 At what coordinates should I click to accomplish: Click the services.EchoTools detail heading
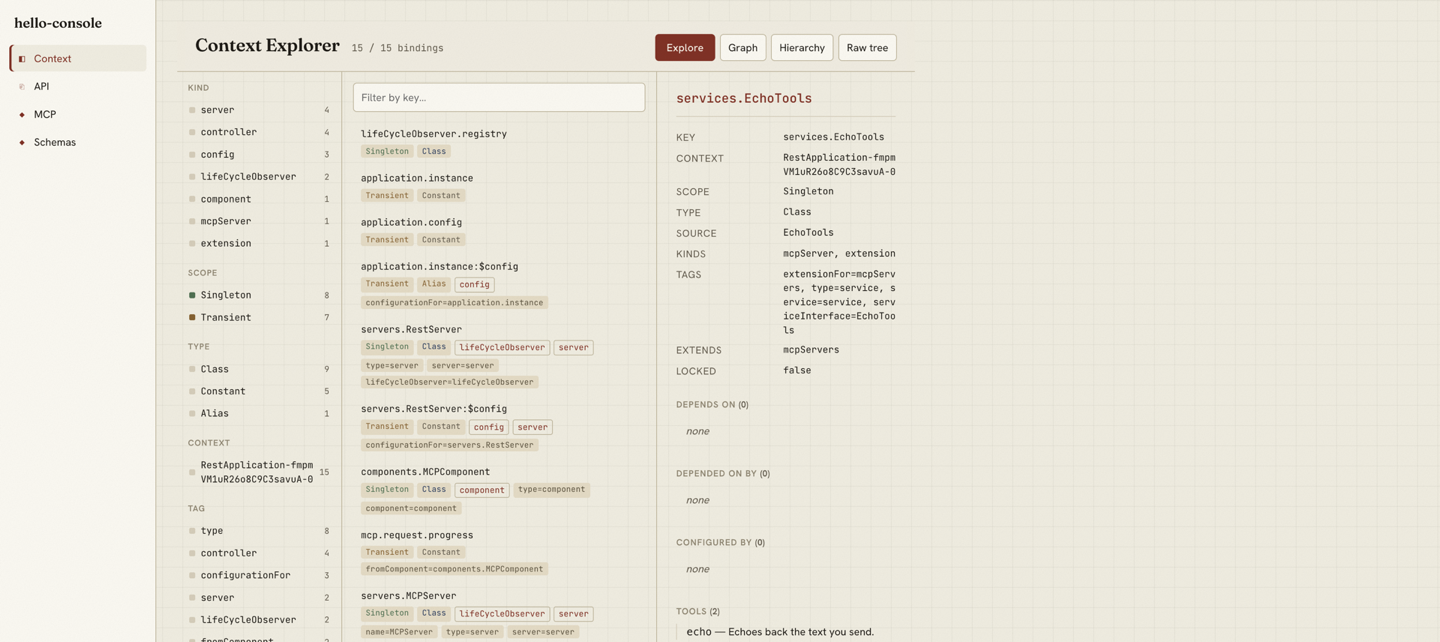click(x=744, y=98)
